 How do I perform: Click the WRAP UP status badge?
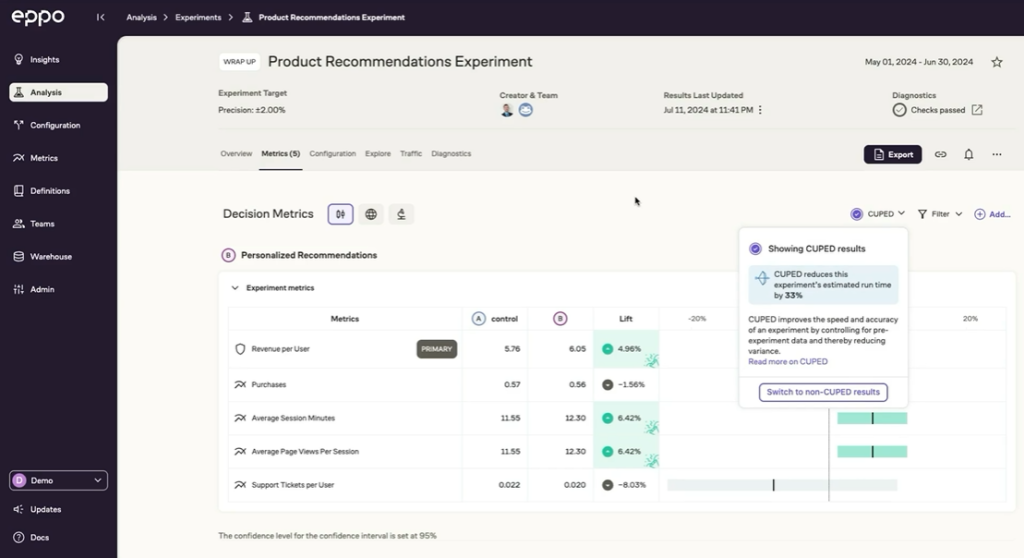(x=240, y=61)
